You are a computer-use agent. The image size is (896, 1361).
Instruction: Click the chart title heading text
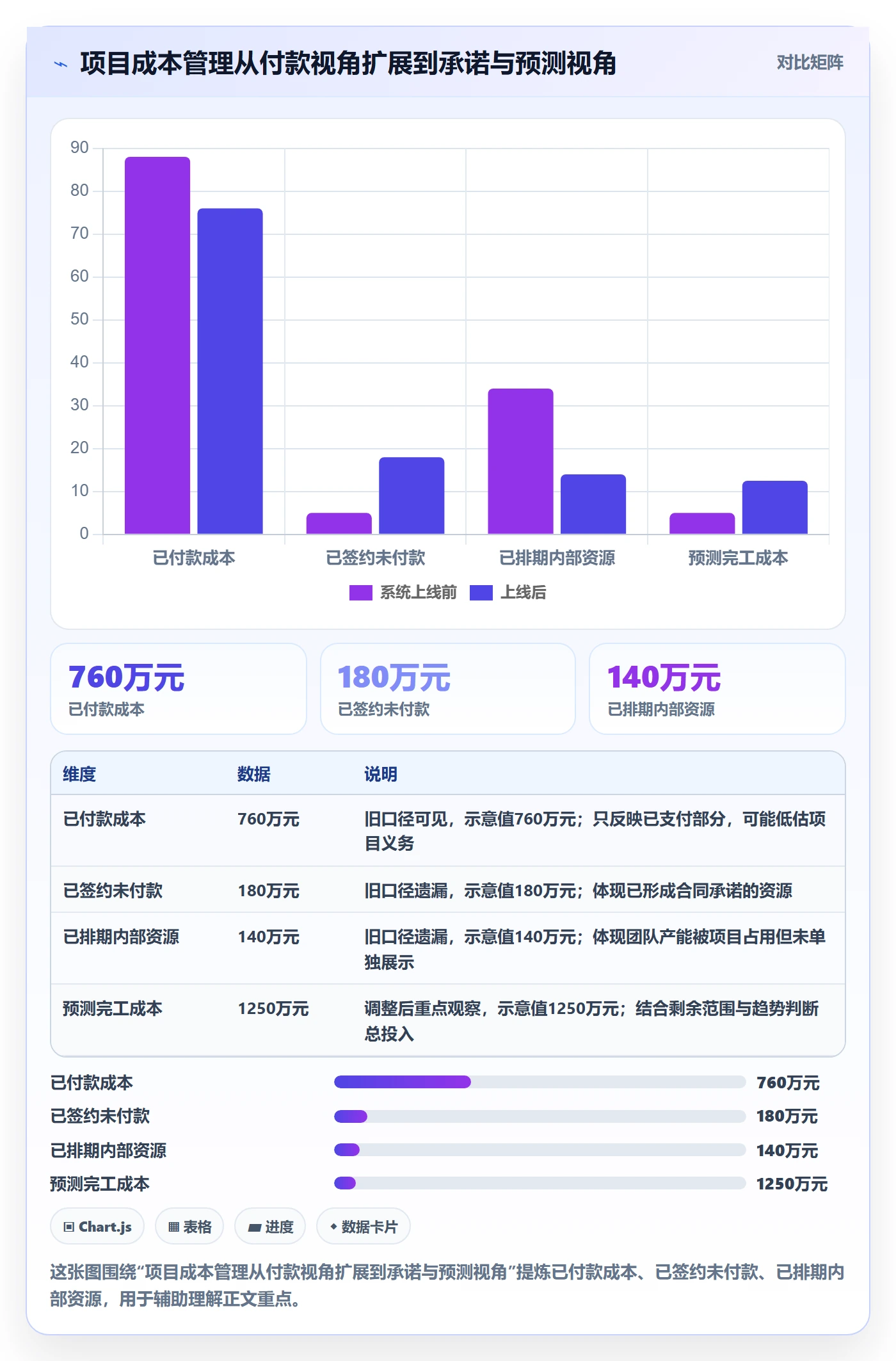pos(348,63)
